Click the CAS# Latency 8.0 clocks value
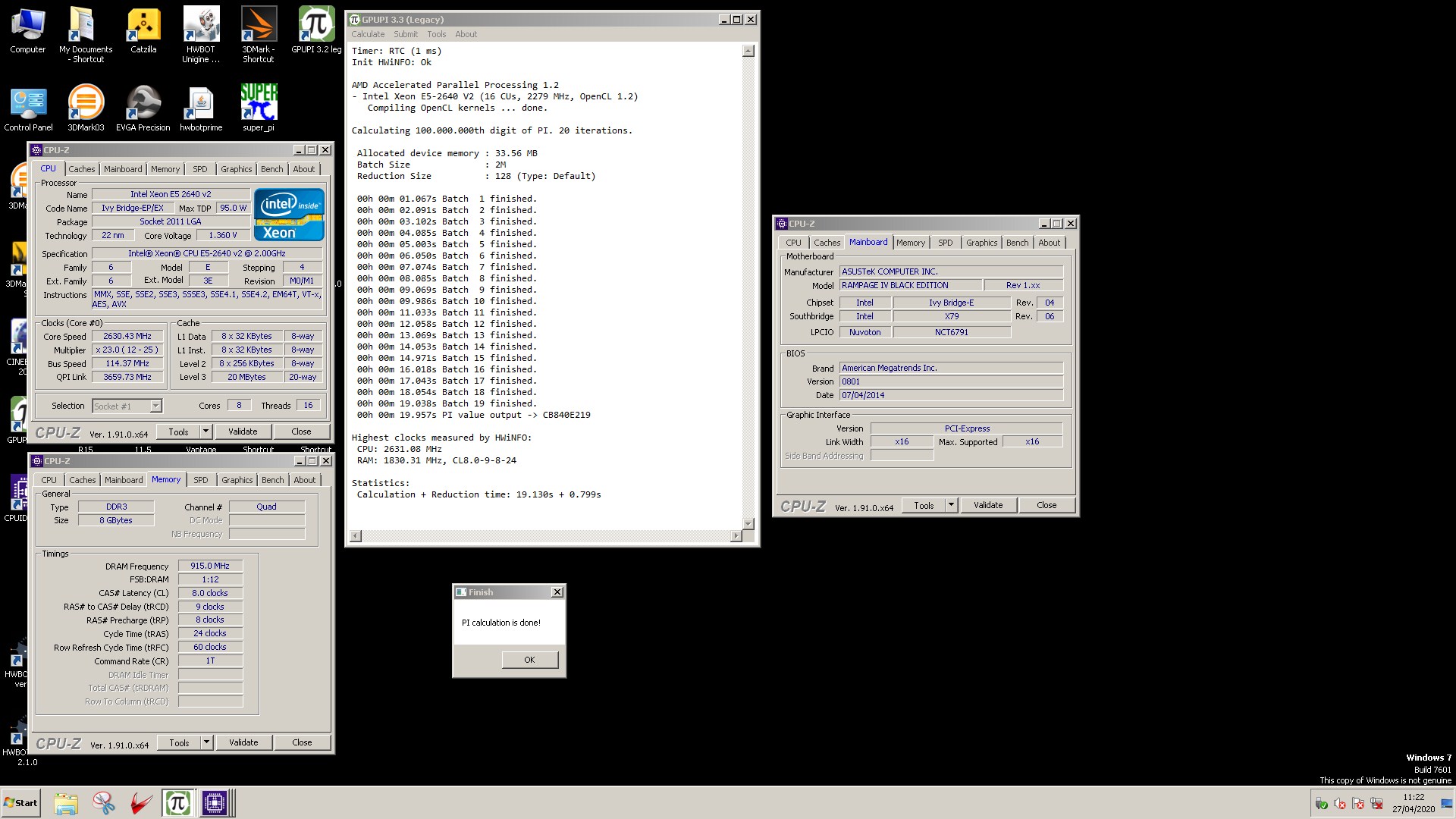 (x=210, y=593)
